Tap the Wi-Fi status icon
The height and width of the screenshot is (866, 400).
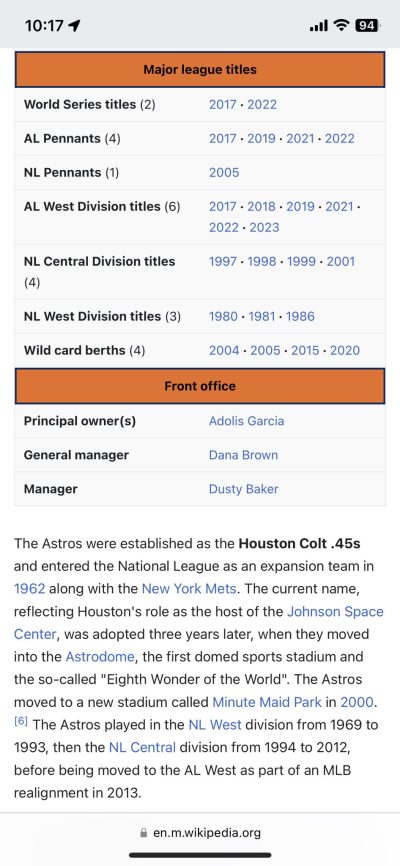pos(341,25)
